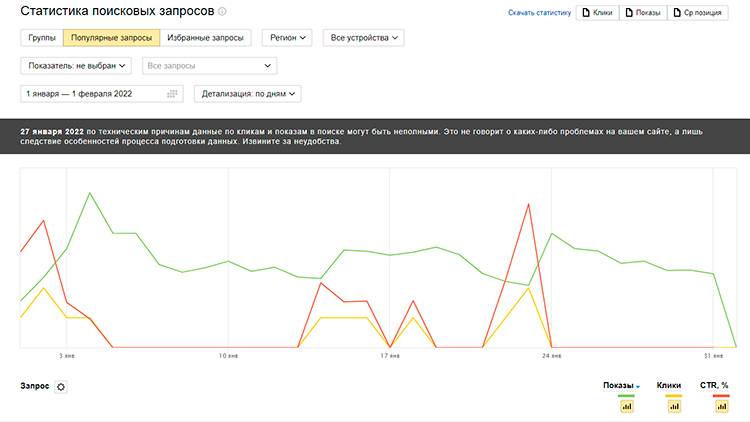Click the chart icon under CTR, %
Viewport: 750px width, 422px height.
point(721,406)
